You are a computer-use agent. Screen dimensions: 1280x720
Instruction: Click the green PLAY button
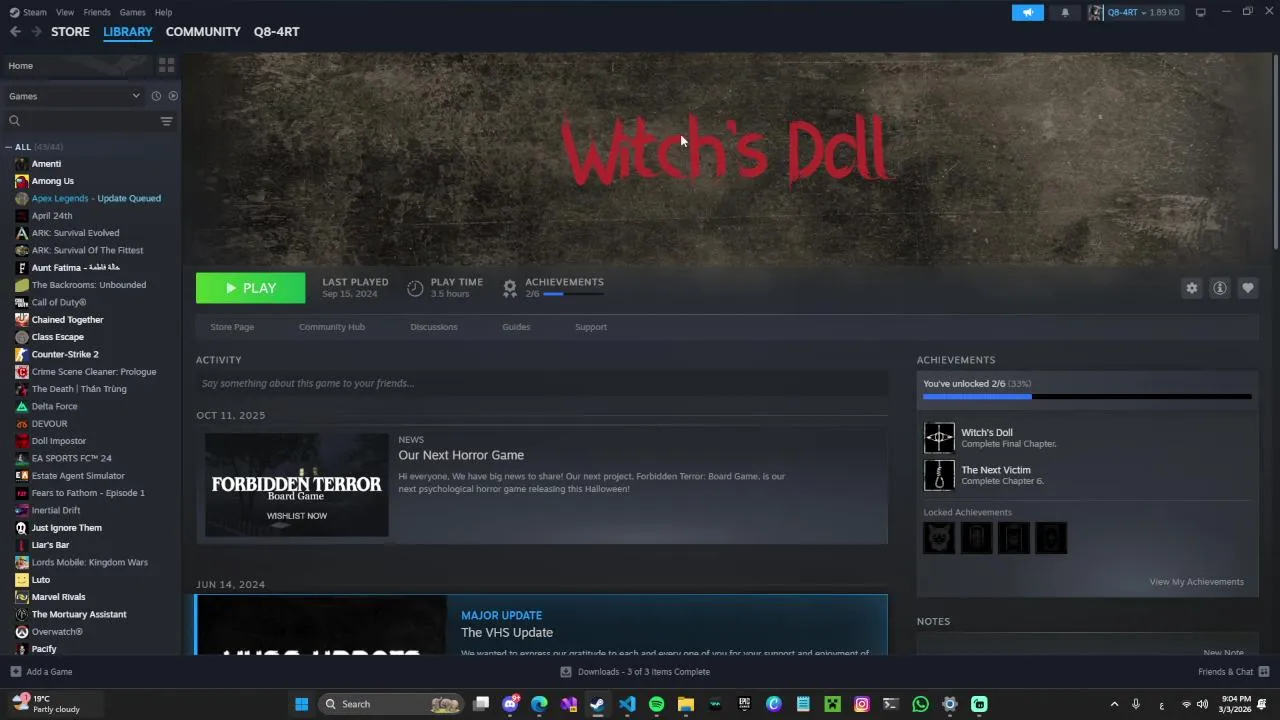251,288
